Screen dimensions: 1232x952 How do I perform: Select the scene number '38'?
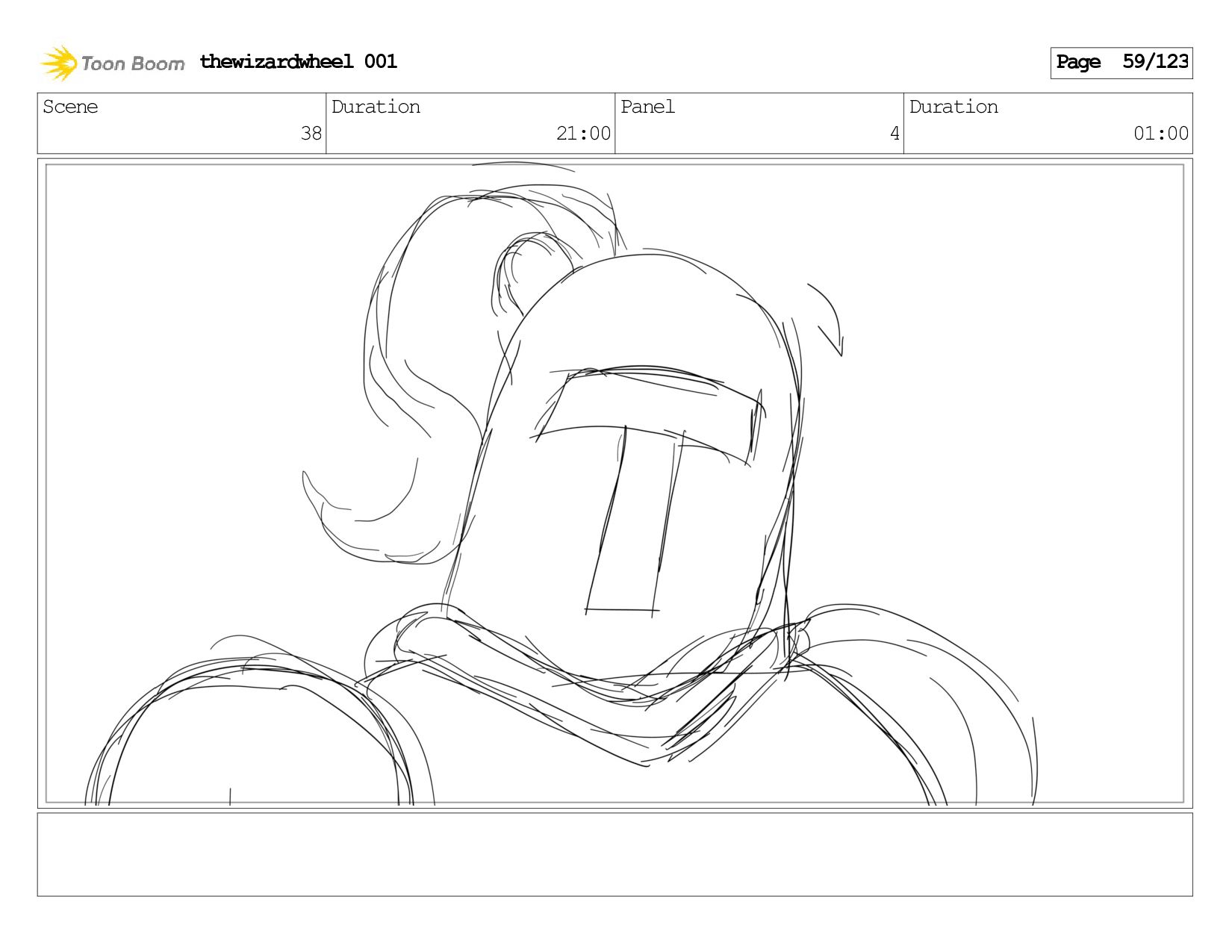tap(311, 134)
